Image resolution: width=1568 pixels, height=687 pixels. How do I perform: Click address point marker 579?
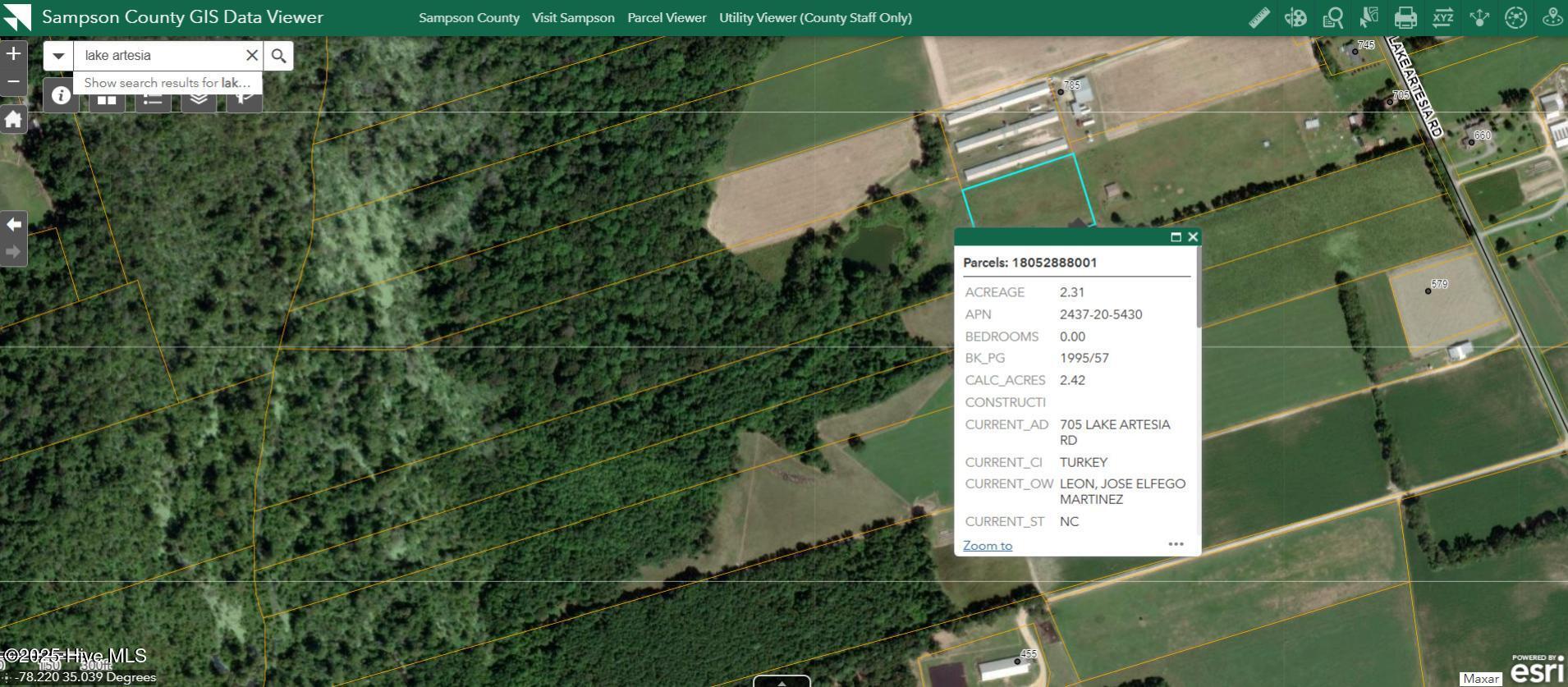click(1428, 291)
